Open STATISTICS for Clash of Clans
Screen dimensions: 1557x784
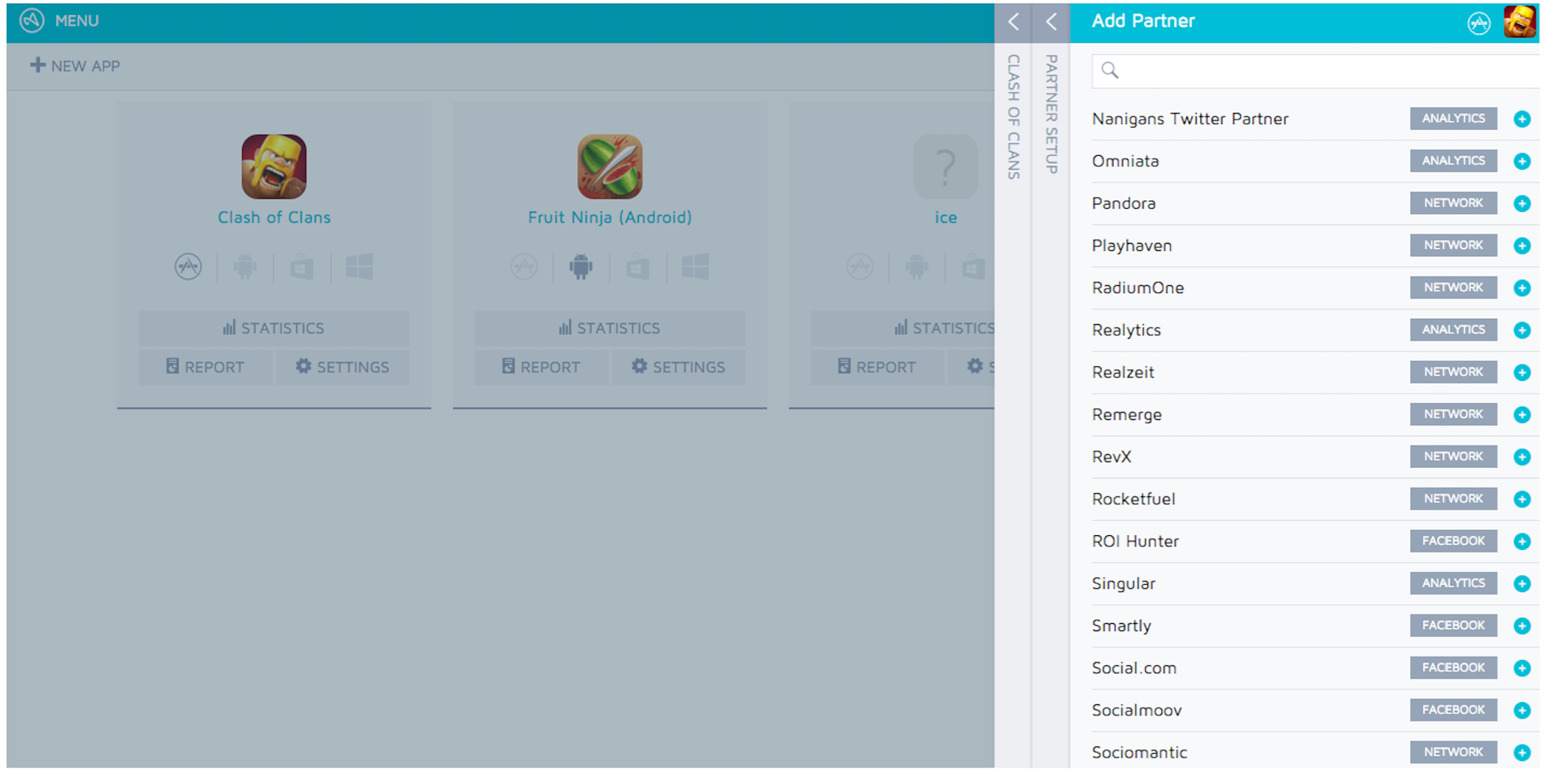pyautogui.click(x=274, y=328)
